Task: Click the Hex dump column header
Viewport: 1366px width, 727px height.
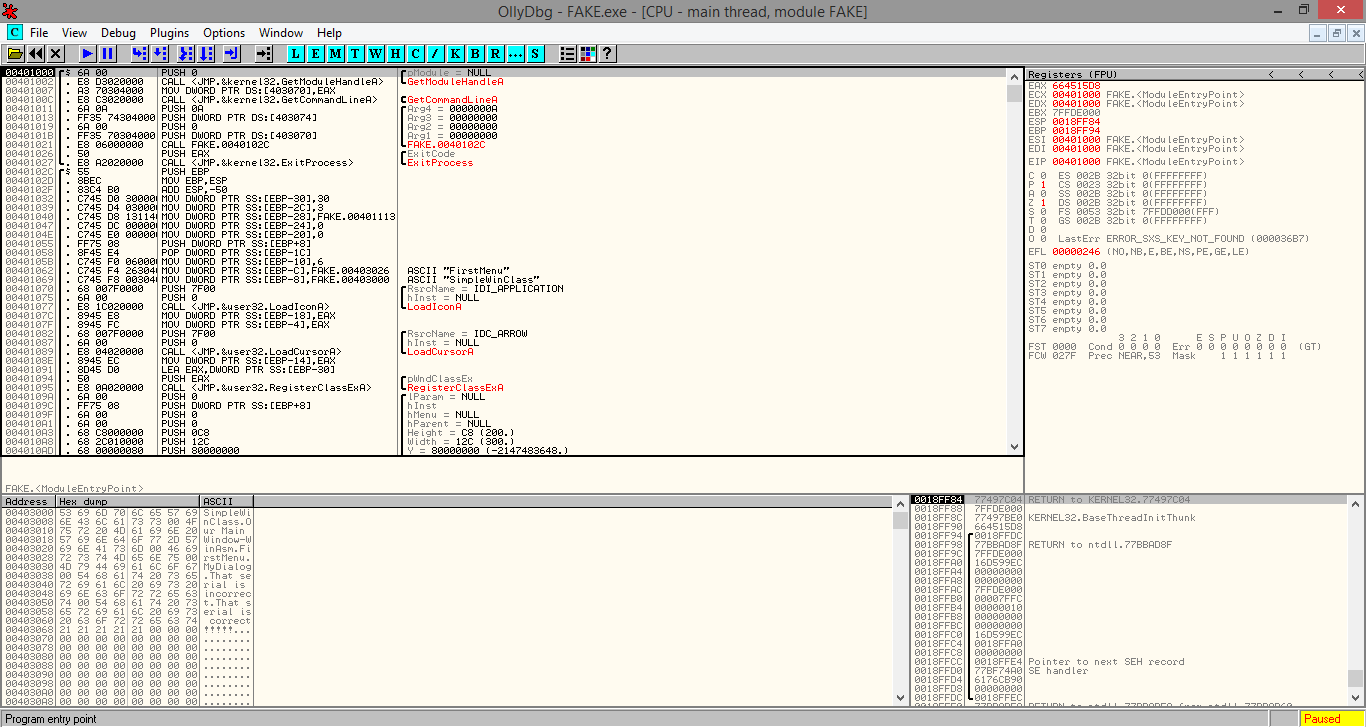Action: tap(128, 501)
